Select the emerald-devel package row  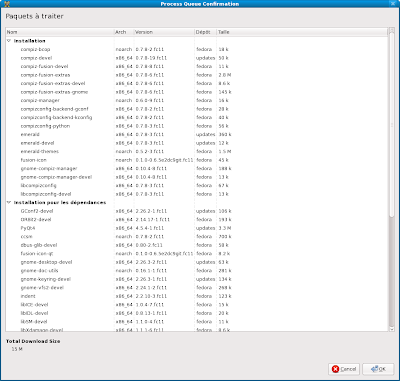coord(197,143)
